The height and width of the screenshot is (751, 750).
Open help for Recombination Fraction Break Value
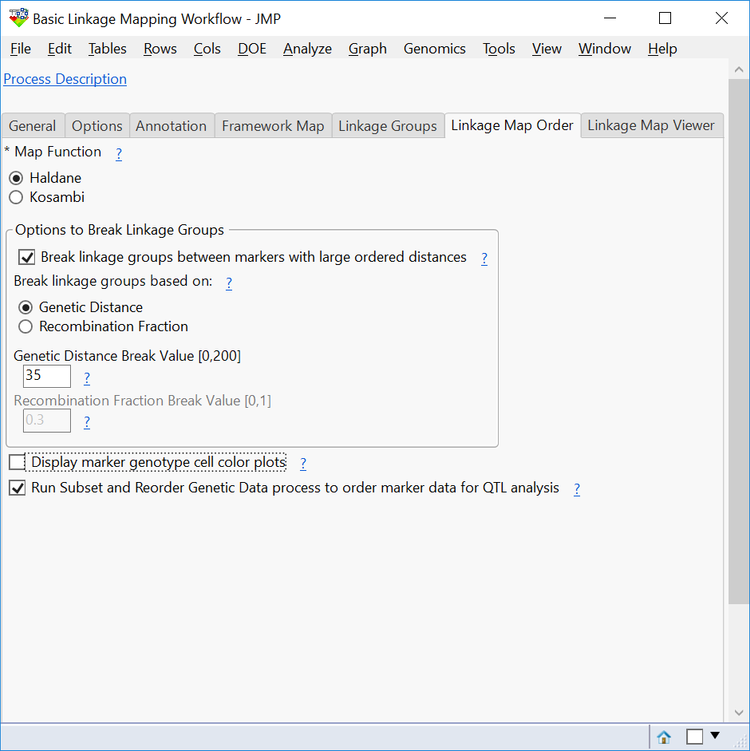click(x=87, y=422)
